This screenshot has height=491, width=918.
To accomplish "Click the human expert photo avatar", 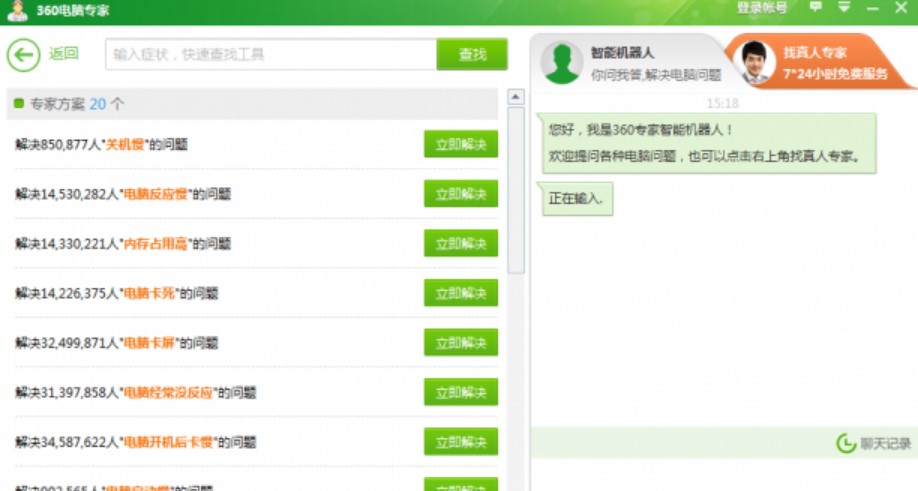I will click(x=755, y=61).
